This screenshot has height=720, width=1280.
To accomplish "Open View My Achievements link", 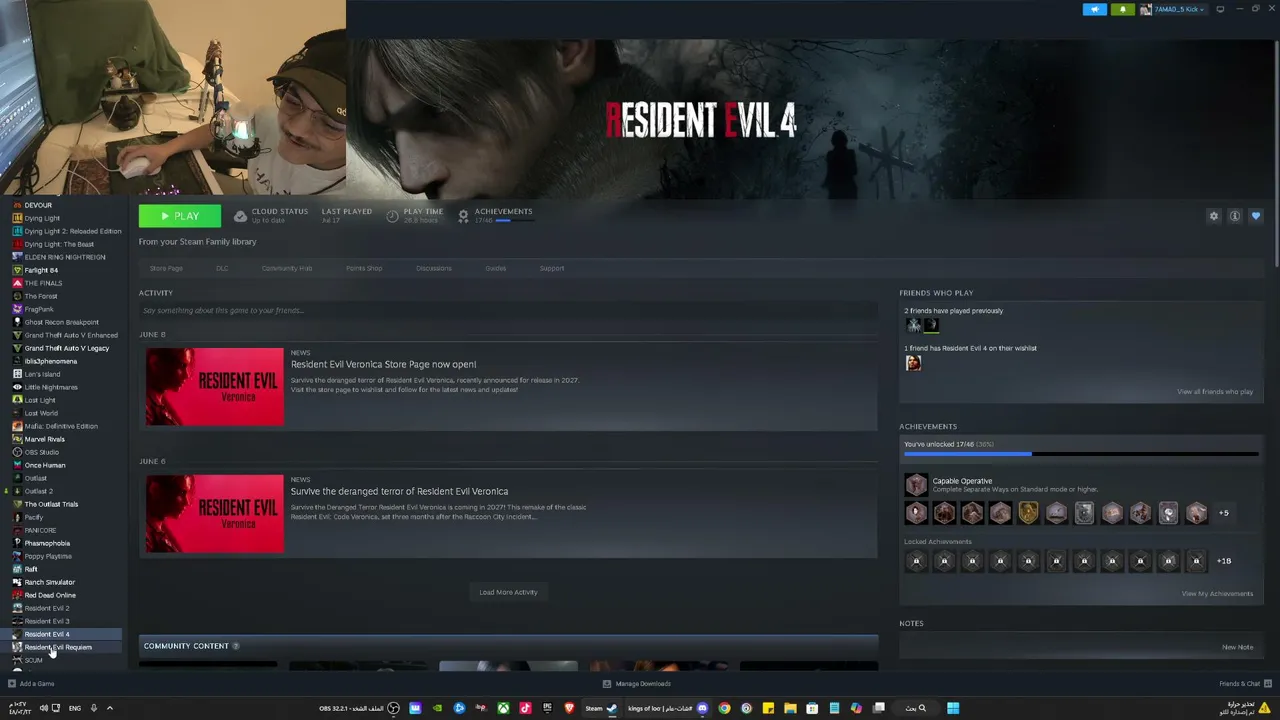I will [x=1217, y=594].
